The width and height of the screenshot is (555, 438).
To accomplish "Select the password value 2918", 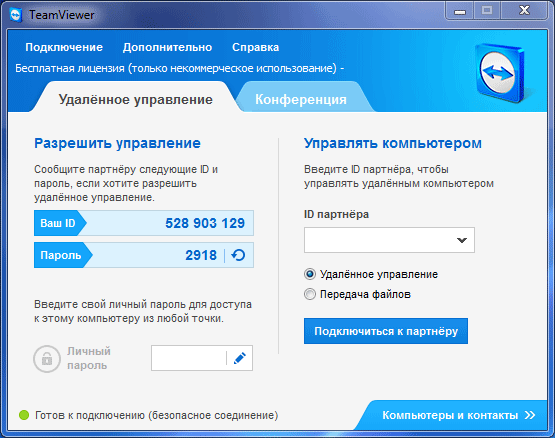I will (201, 255).
